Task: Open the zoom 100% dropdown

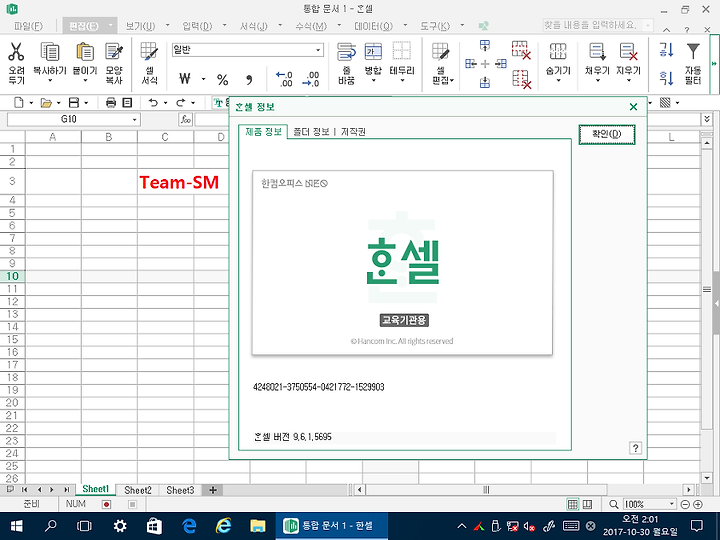Action: (x=671, y=504)
